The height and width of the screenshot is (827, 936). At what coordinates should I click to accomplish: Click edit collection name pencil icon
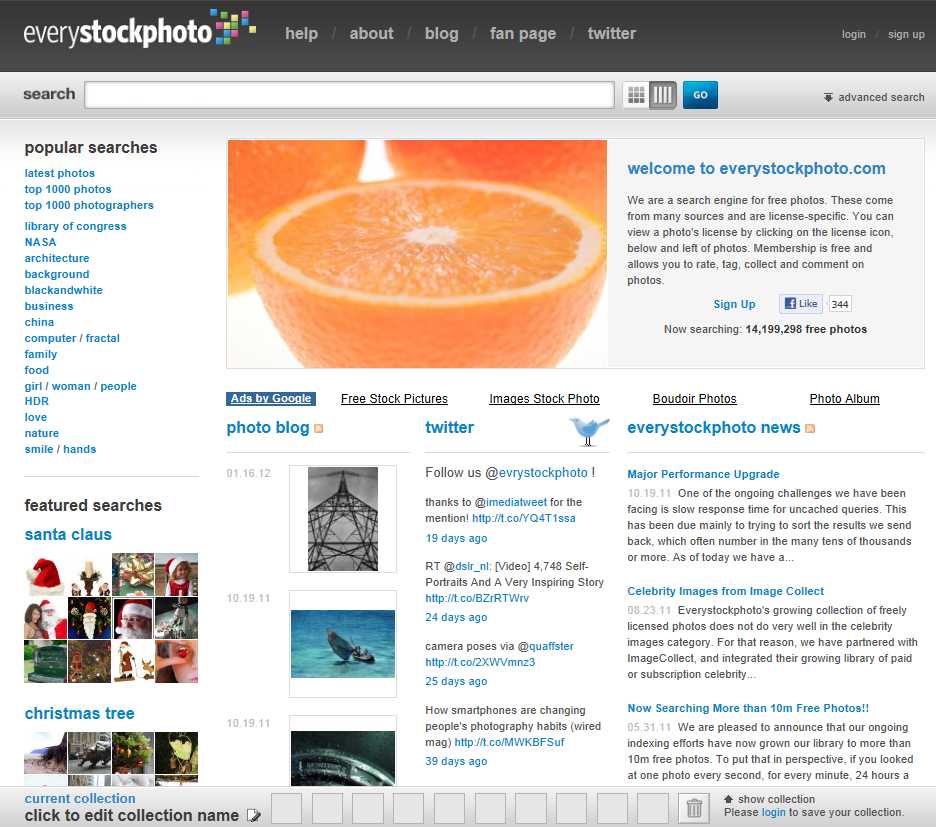254,816
